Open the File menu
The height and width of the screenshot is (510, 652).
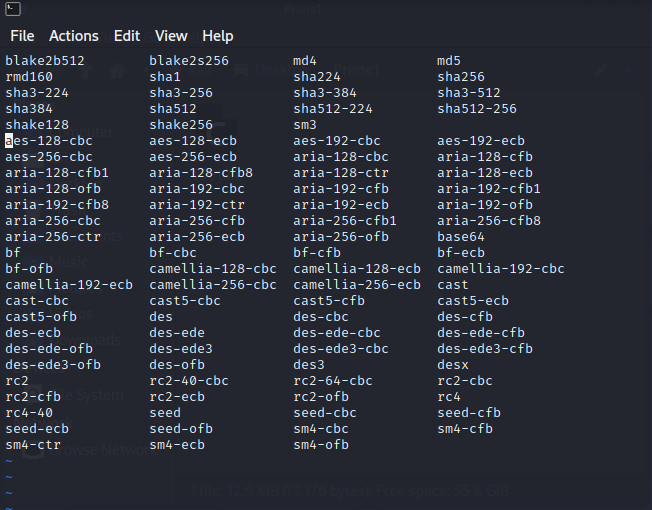(x=22, y=36)
